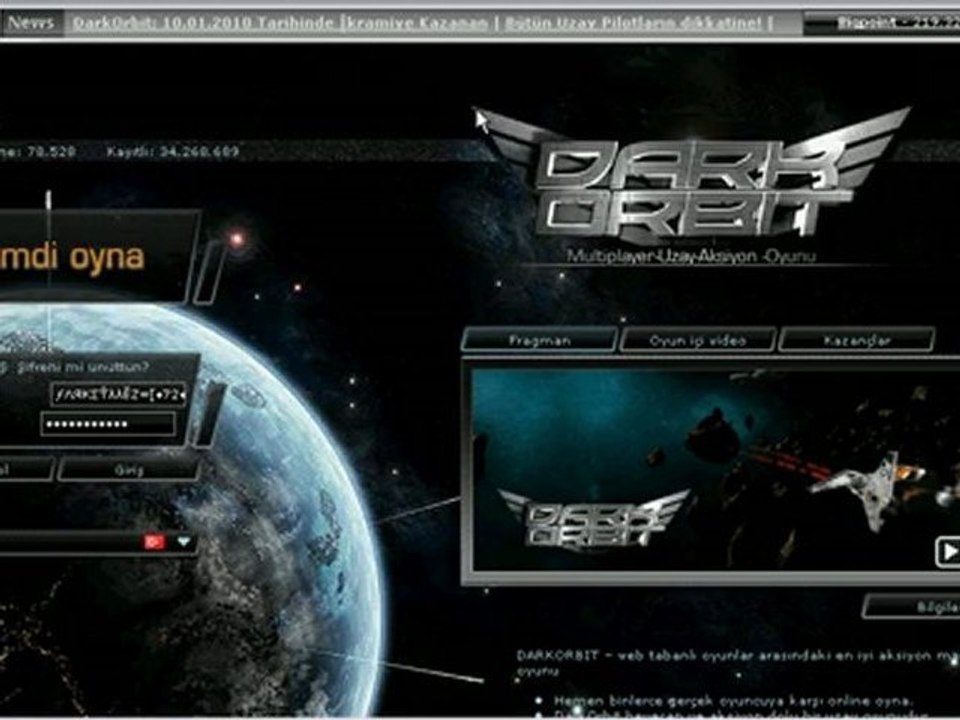The height and width of the screenshot is (720, 960).
Task: Open the Kazanclar tab
Action: coord(857,340)
